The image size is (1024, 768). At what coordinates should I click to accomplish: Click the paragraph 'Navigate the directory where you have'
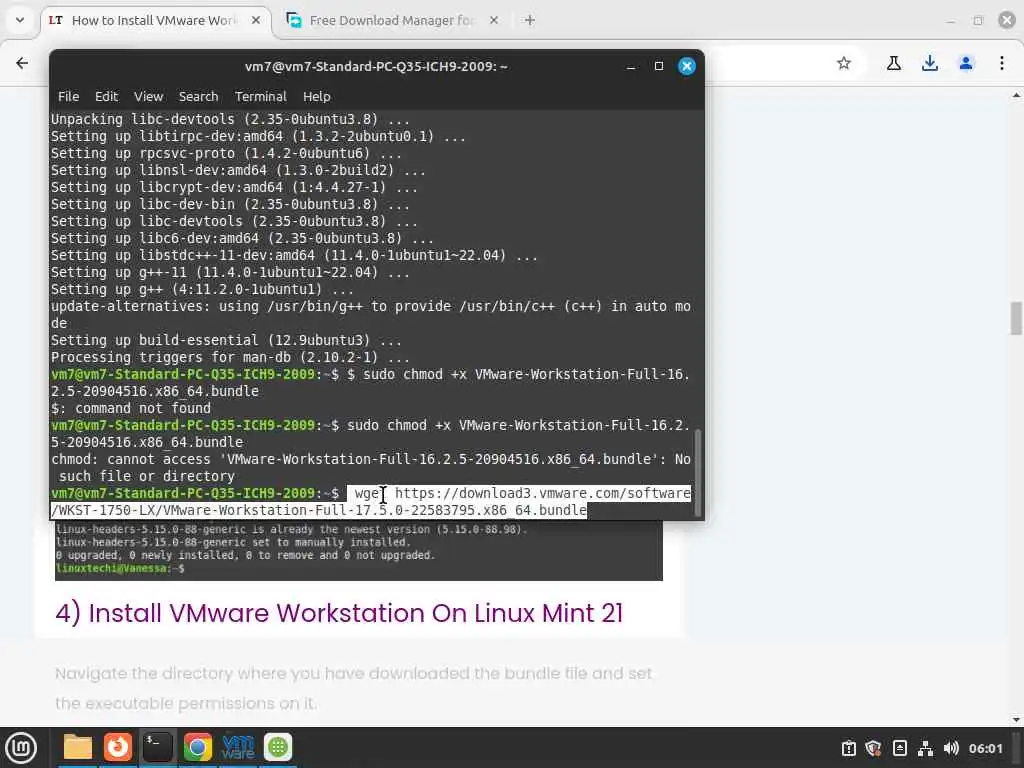click(x=353, y=688)
